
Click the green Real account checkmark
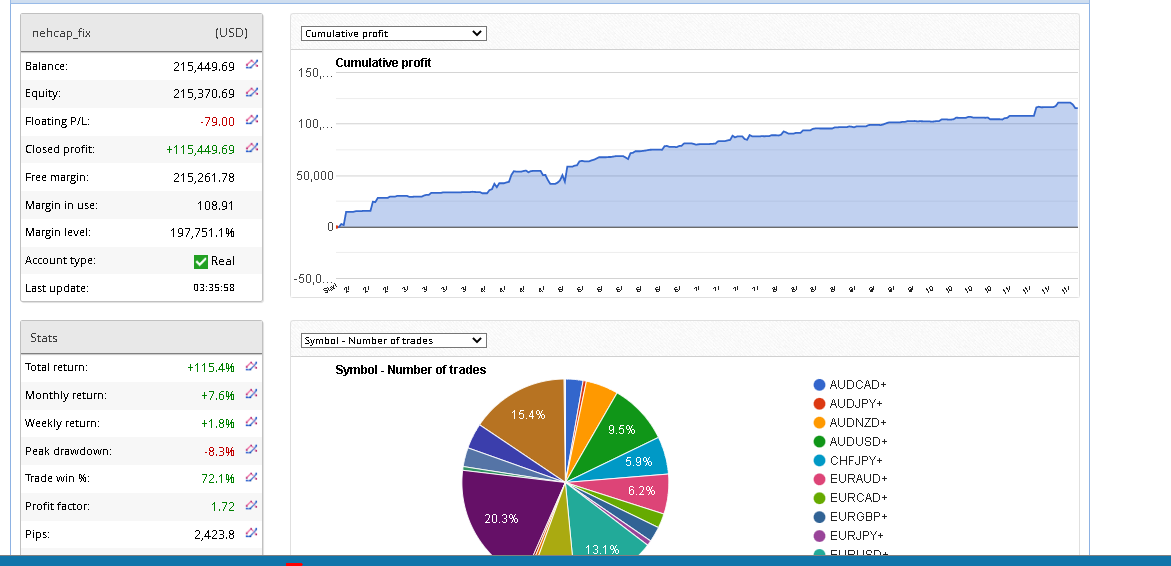coord(201,261)
